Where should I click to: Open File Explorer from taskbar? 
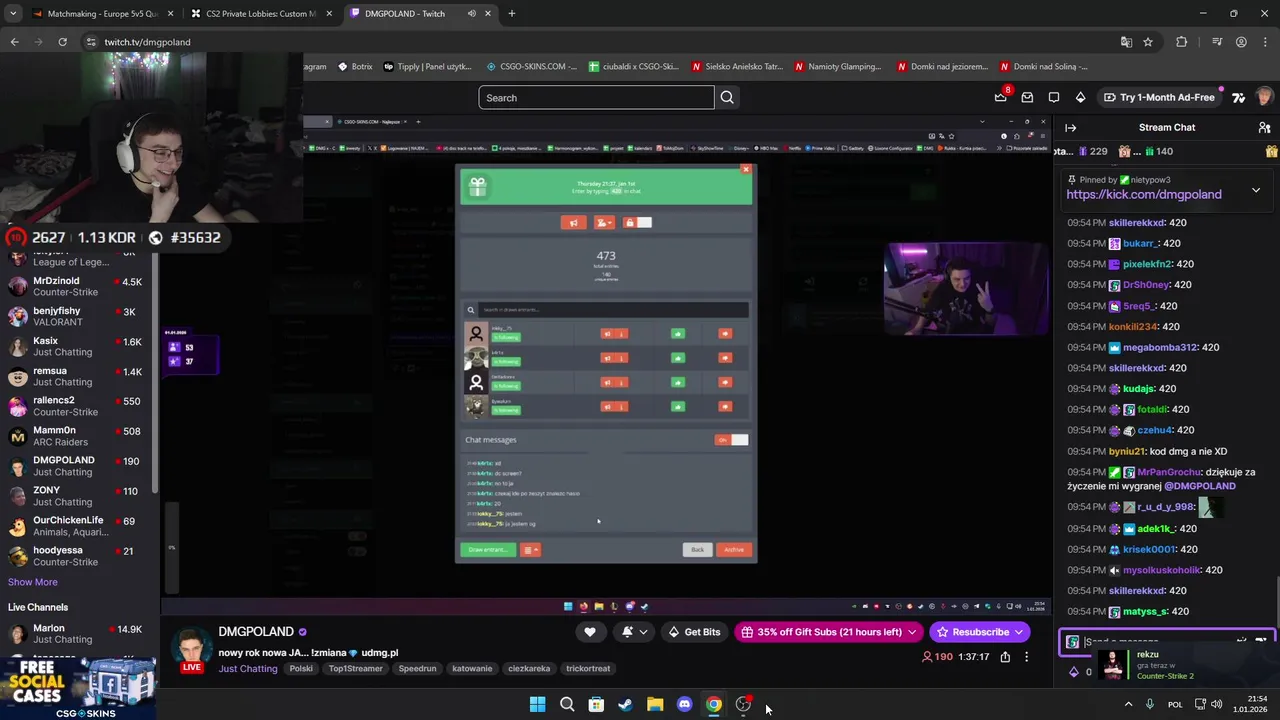click(x=655, y=704)
